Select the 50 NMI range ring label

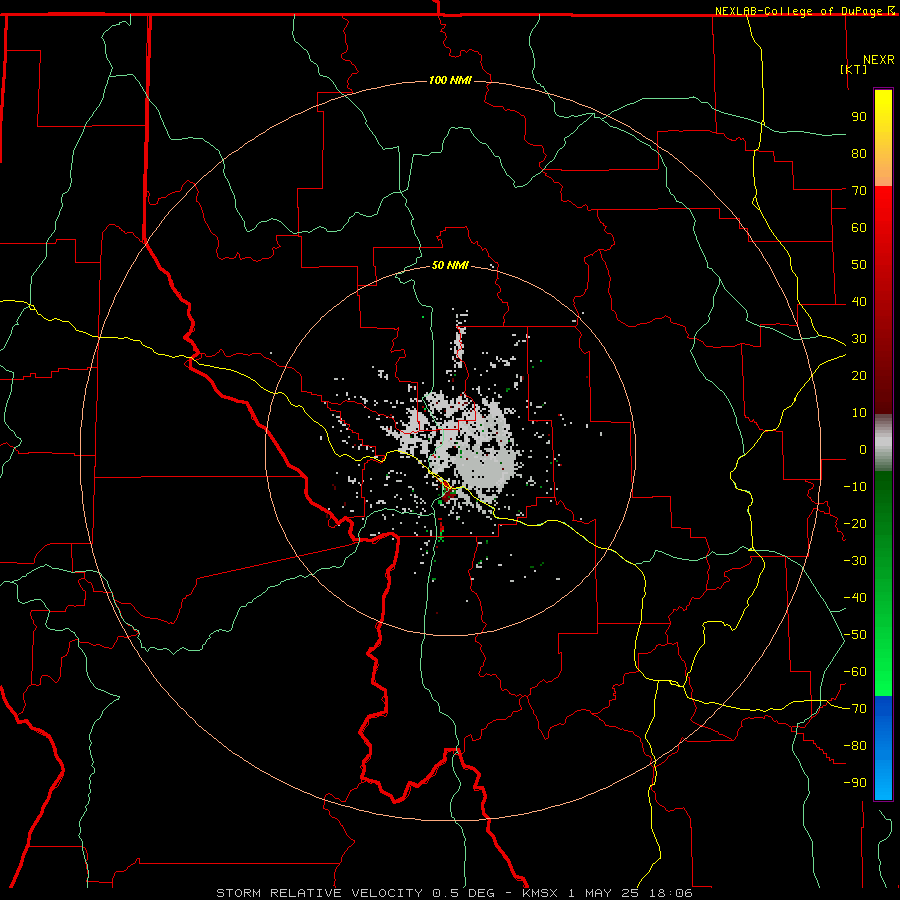[x=450, y=265]
